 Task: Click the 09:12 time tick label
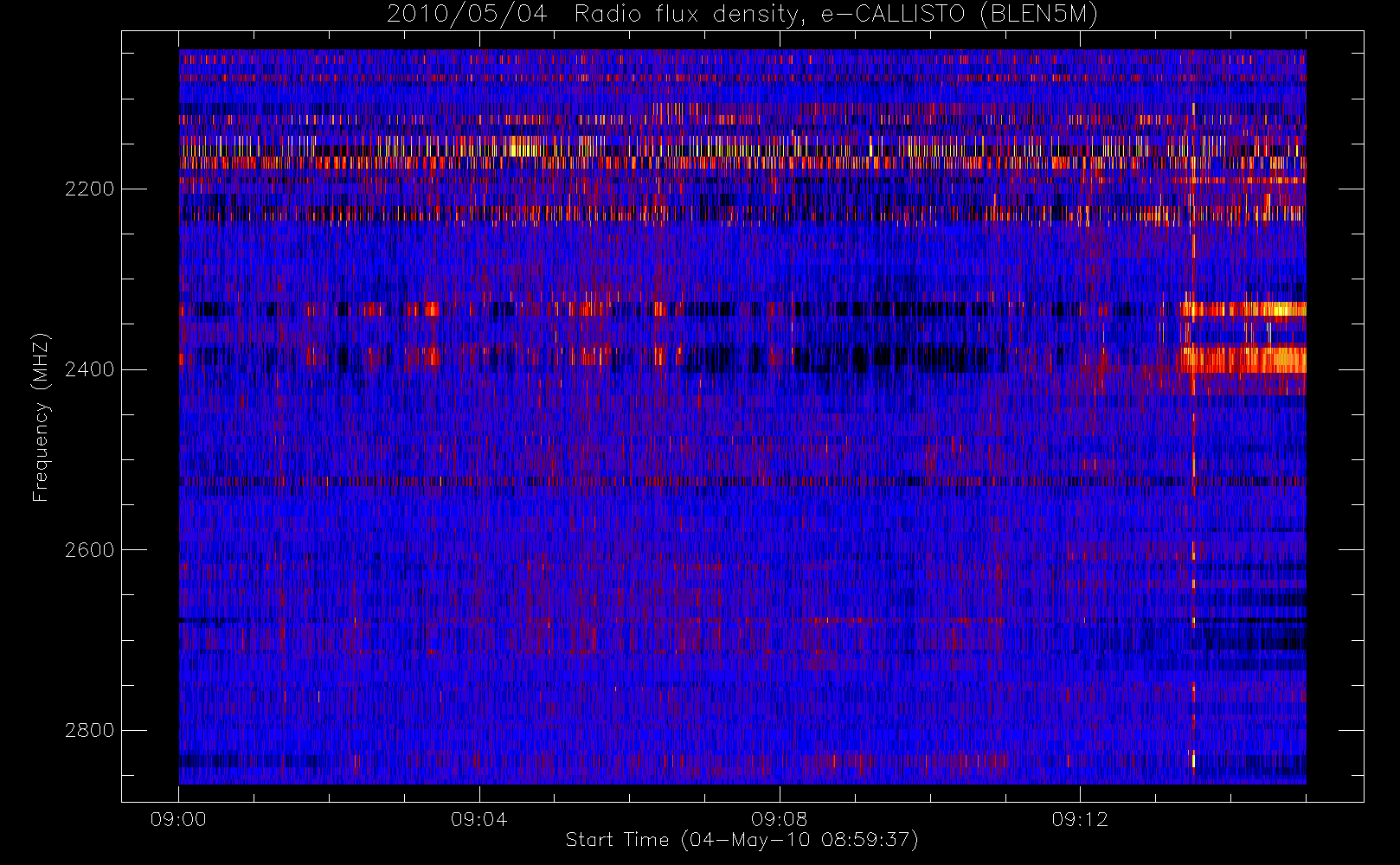click(x=1080, y=820)
